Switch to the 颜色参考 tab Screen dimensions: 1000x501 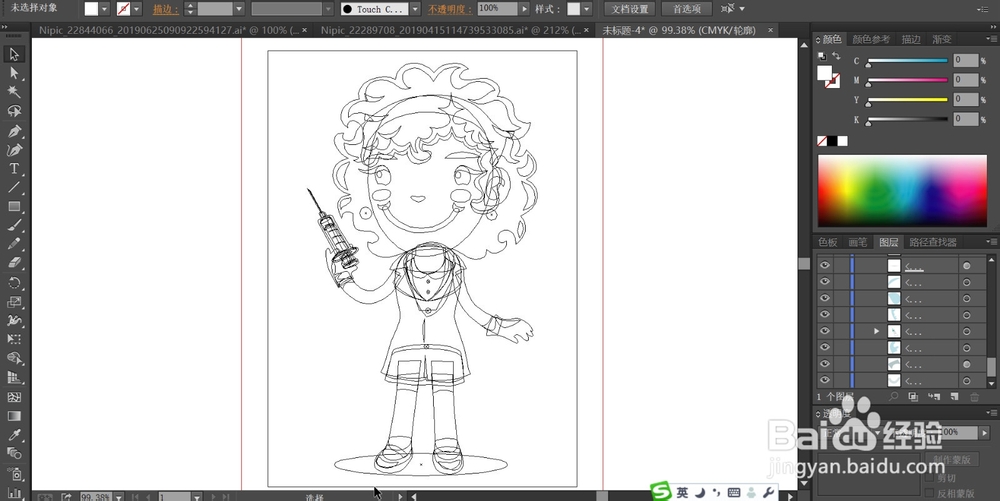[x=871, y=40]
